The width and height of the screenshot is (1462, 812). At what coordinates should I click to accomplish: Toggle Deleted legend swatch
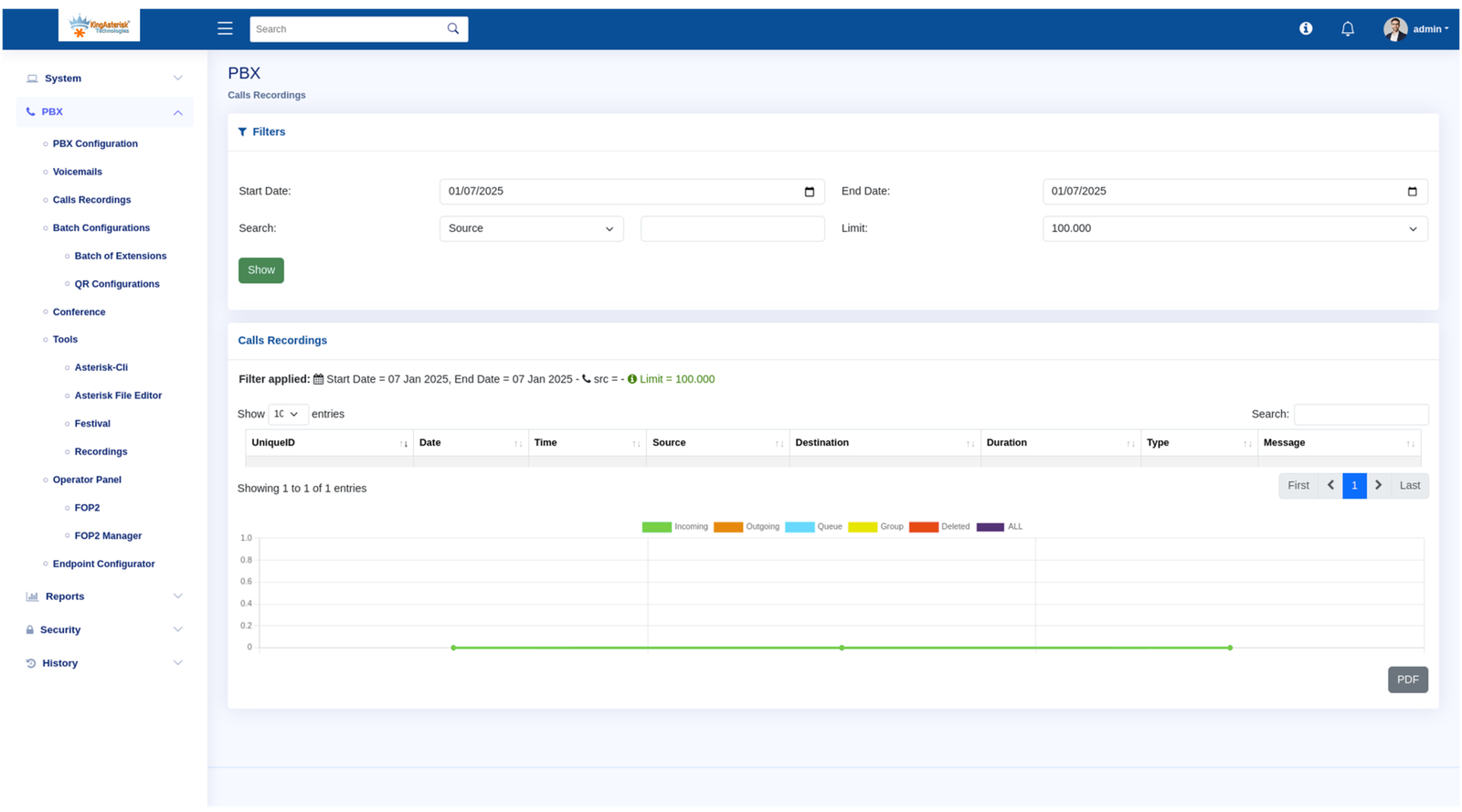click(924, 527)
